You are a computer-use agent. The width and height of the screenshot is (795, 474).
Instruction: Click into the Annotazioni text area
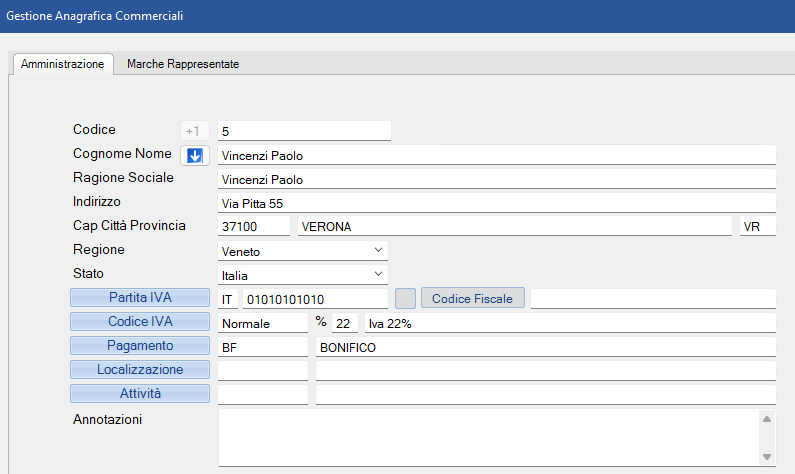pyautogui.click(x=487, y=437)
